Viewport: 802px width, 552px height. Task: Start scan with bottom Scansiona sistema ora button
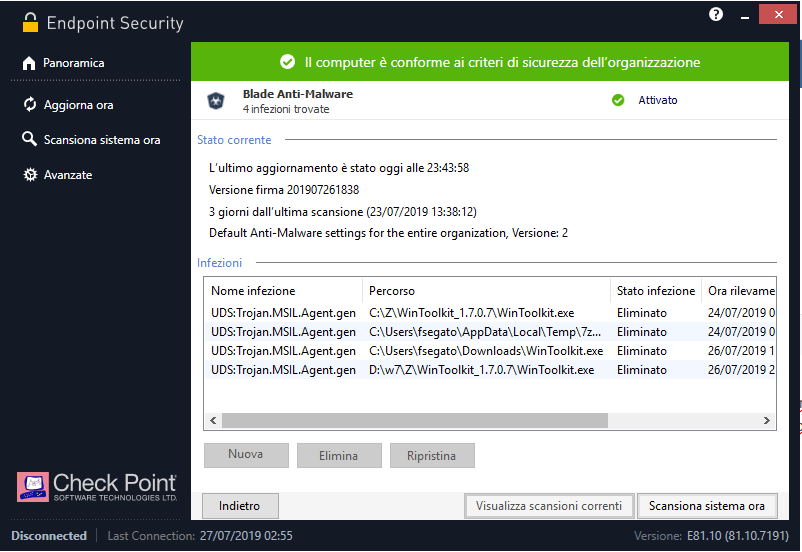point(707,505)
